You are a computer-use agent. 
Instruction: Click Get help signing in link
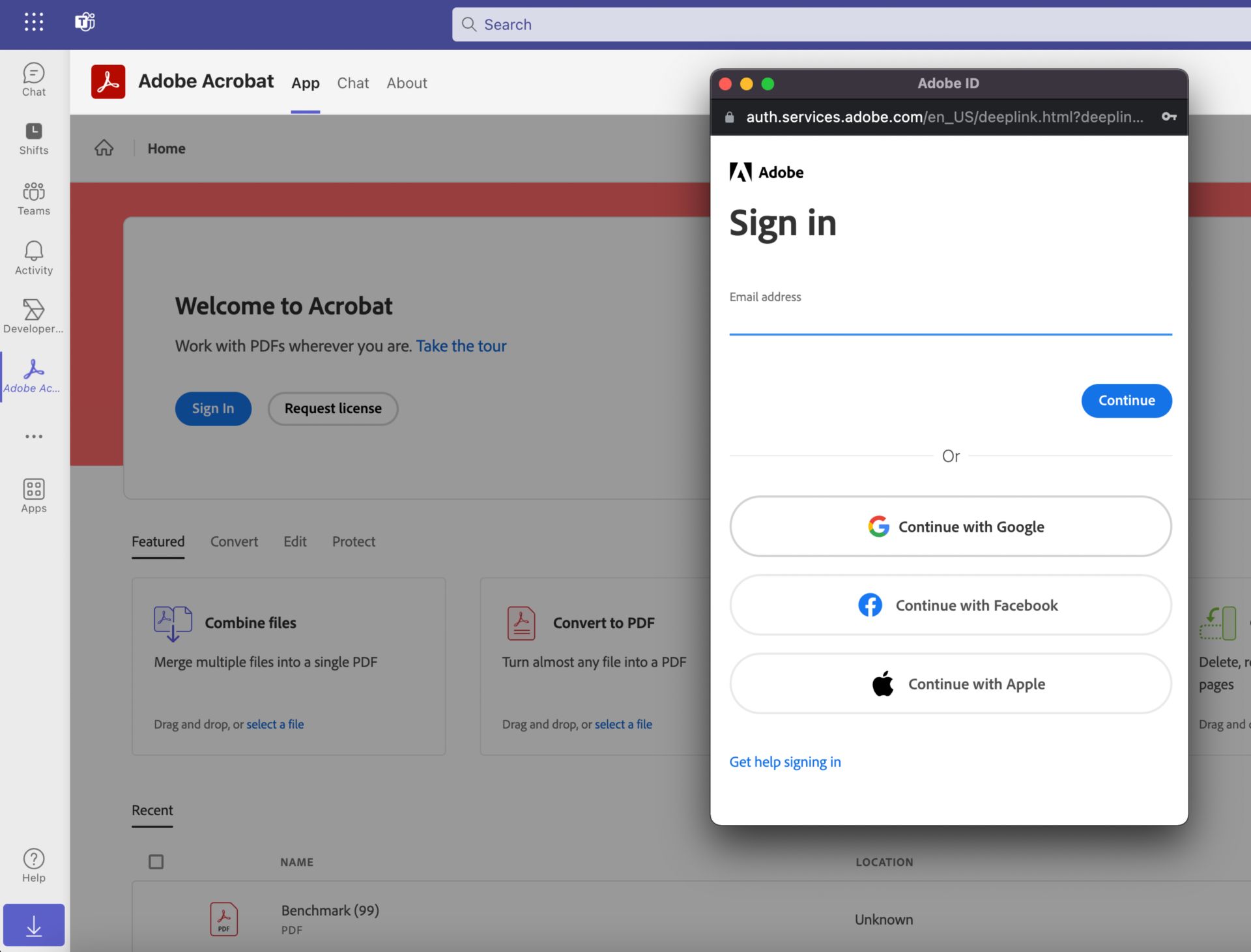pos(785,761)
